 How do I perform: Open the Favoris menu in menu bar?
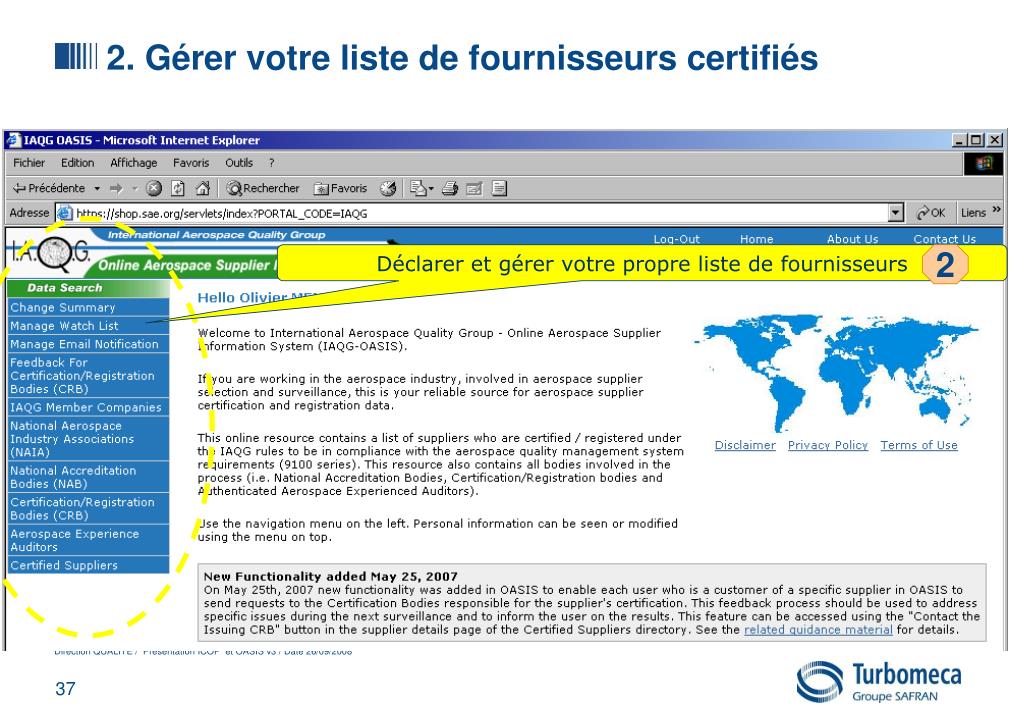(x=191, y=163)
